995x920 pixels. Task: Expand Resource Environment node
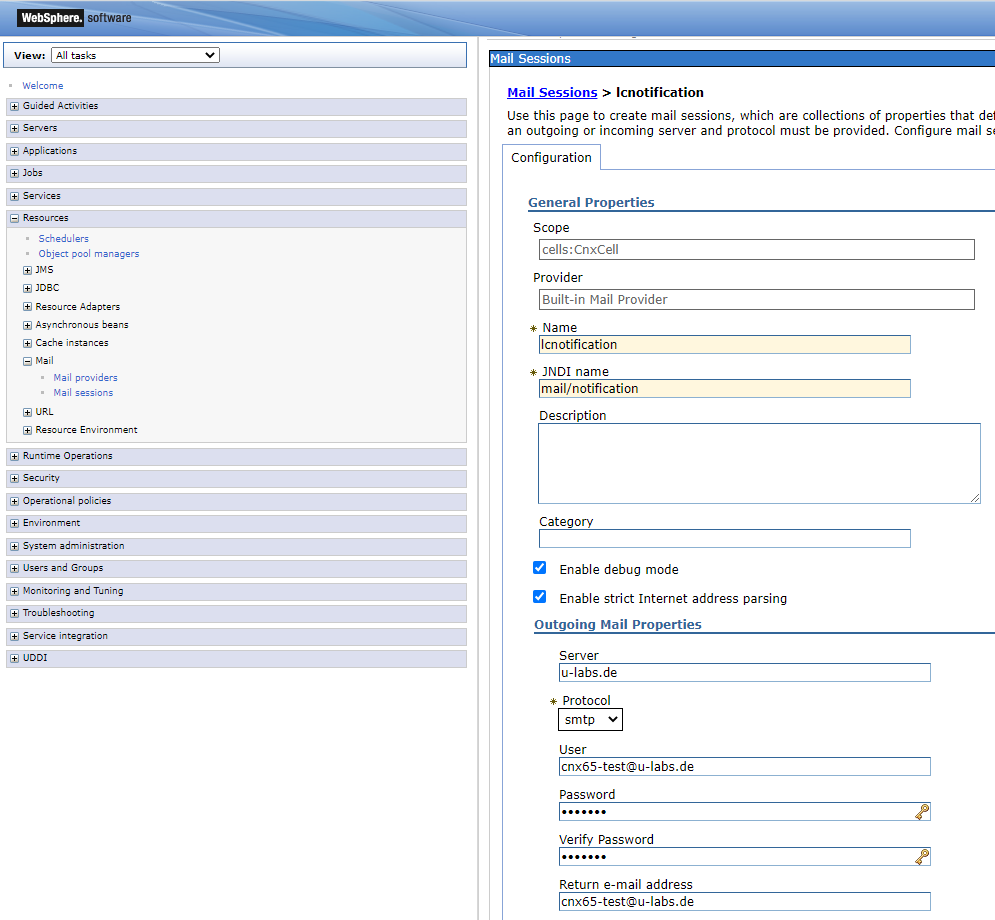coord(27,430)
